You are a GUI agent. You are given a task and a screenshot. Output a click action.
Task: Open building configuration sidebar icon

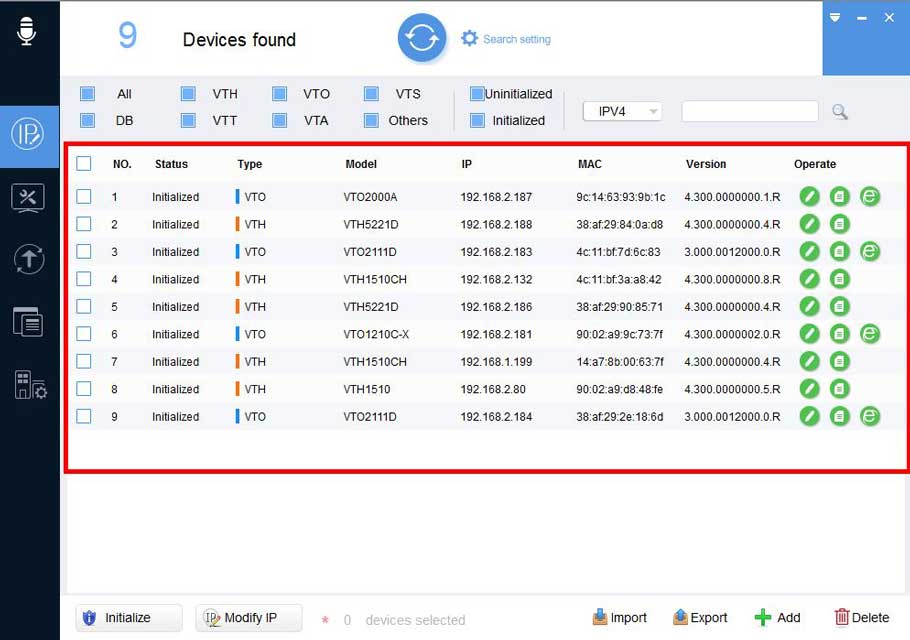[30, 385]
